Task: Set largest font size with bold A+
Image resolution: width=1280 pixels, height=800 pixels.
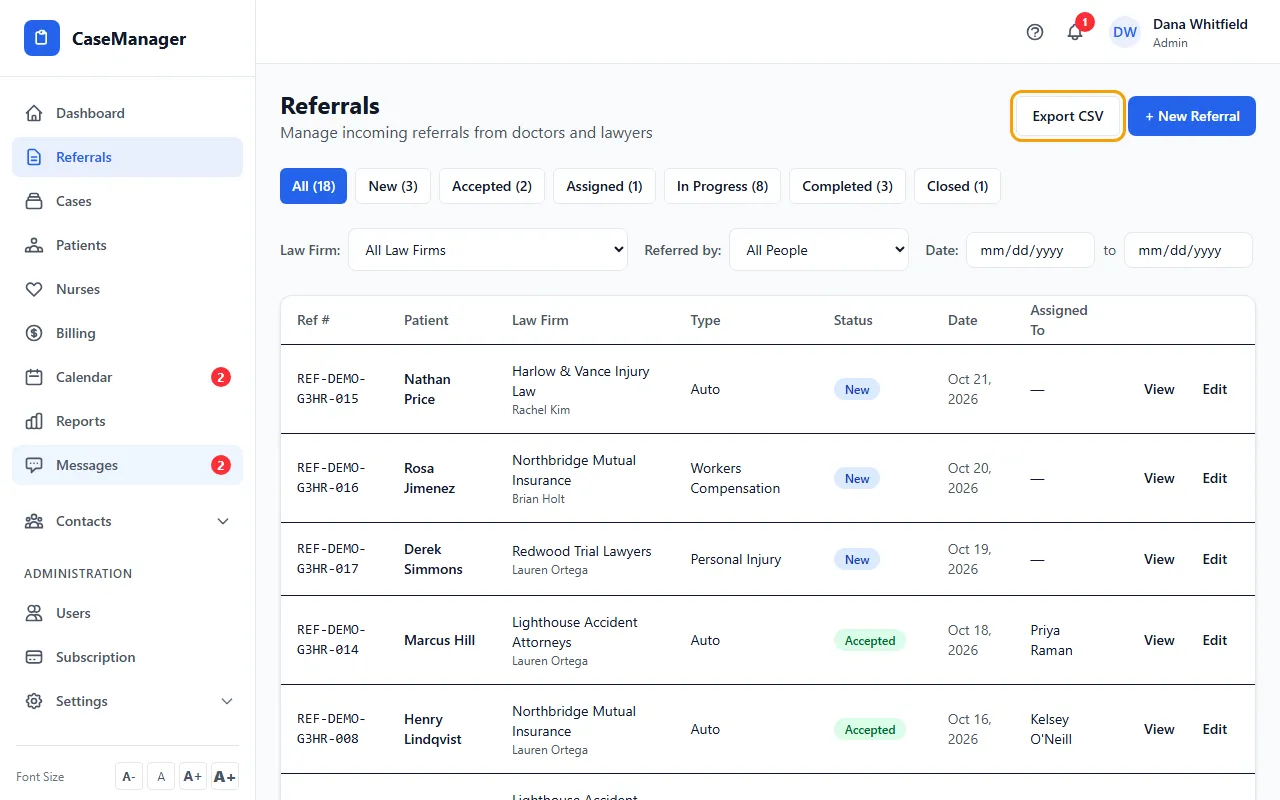Action: [x=225, y=776]
